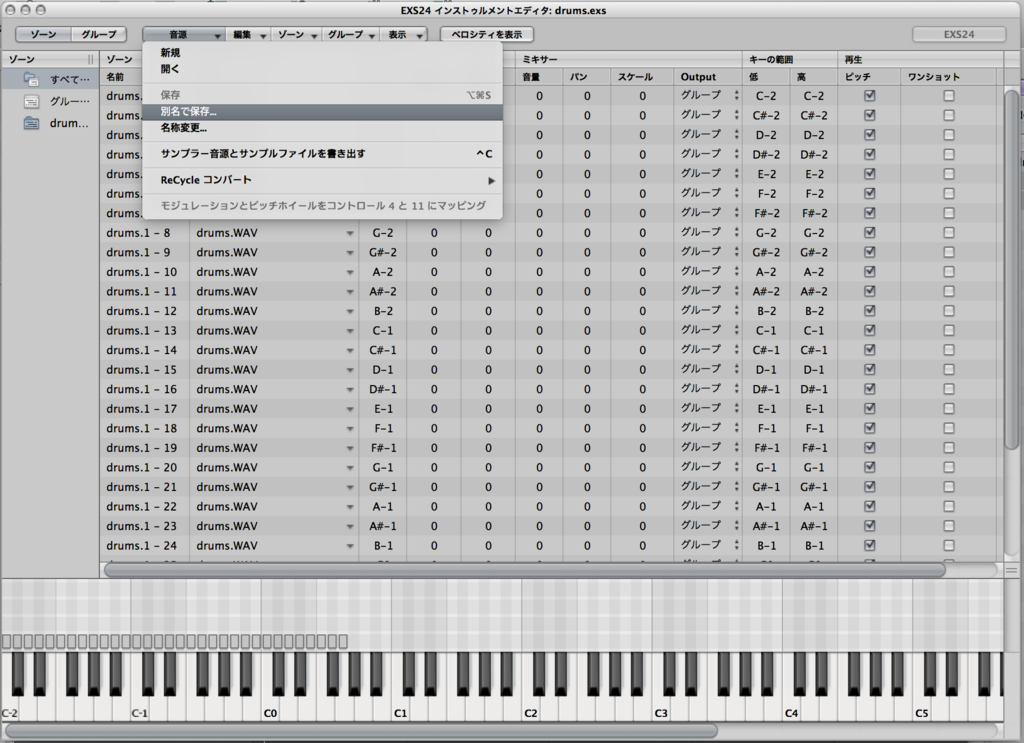Screen dimensions: 1024x743
Task: Click the ゾーン view button
Action: coord(43,35)
